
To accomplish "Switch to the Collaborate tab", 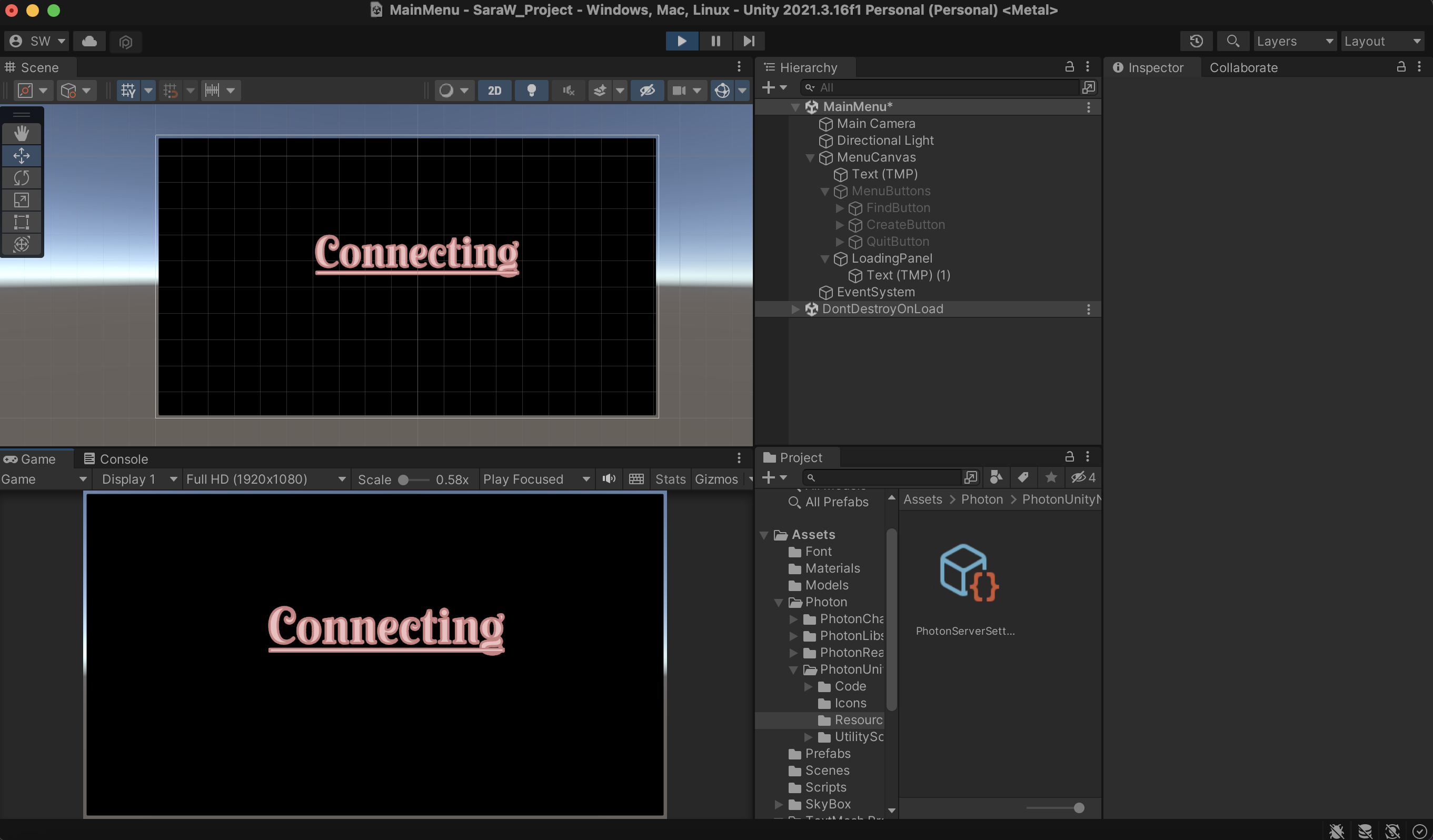I will (x=1243, y=68).
